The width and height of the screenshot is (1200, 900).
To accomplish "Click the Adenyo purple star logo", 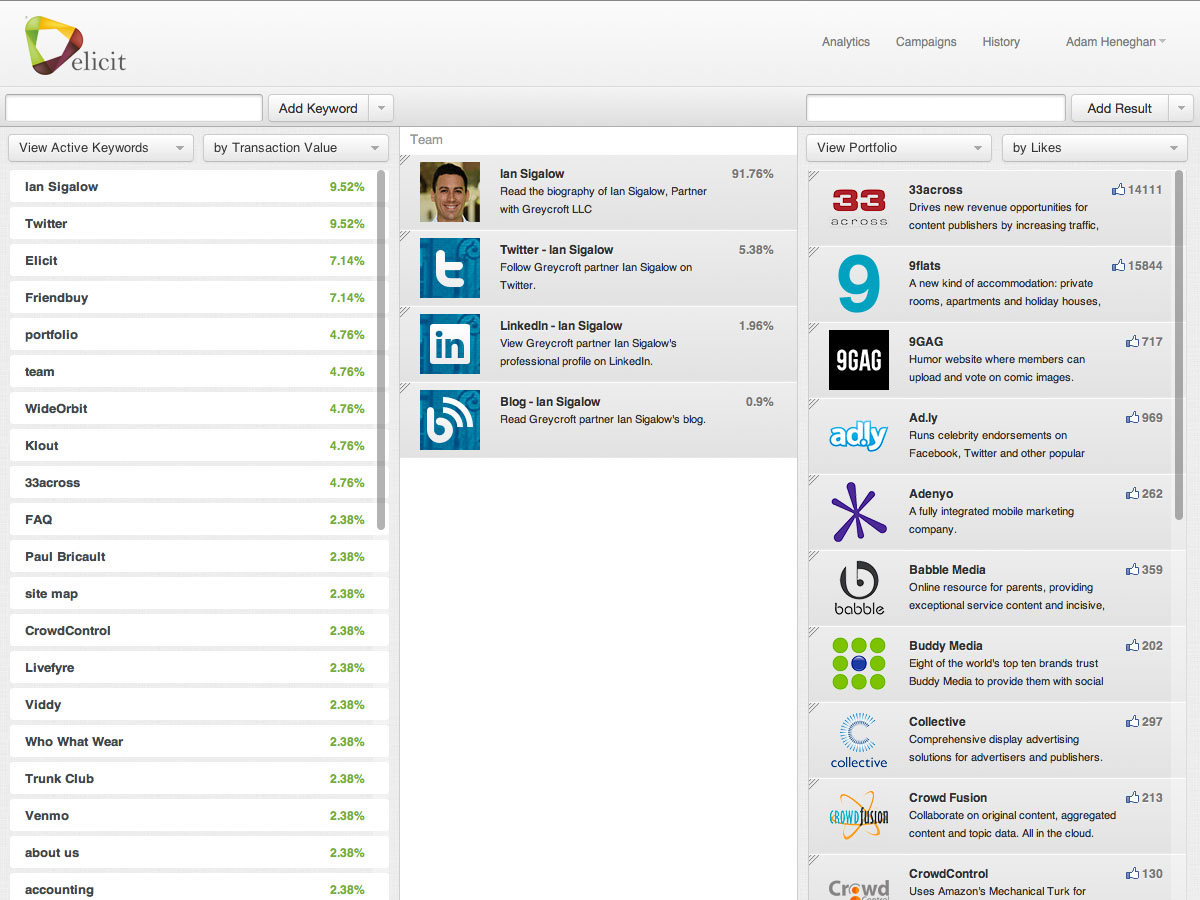I will (x=859, y=512).
